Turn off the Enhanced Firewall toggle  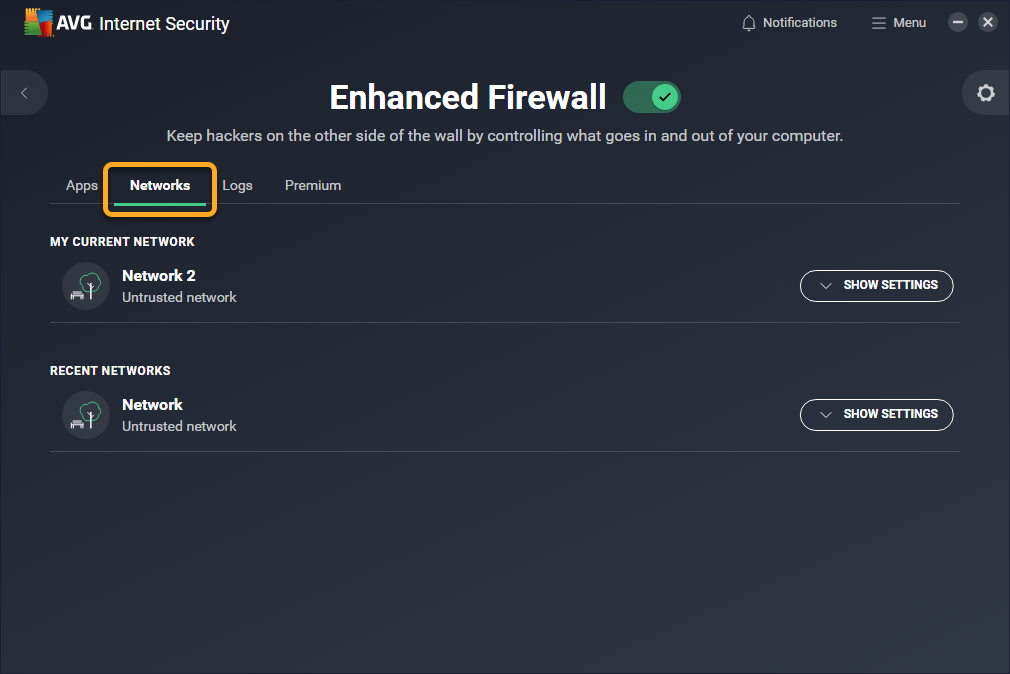coord(652,97)
